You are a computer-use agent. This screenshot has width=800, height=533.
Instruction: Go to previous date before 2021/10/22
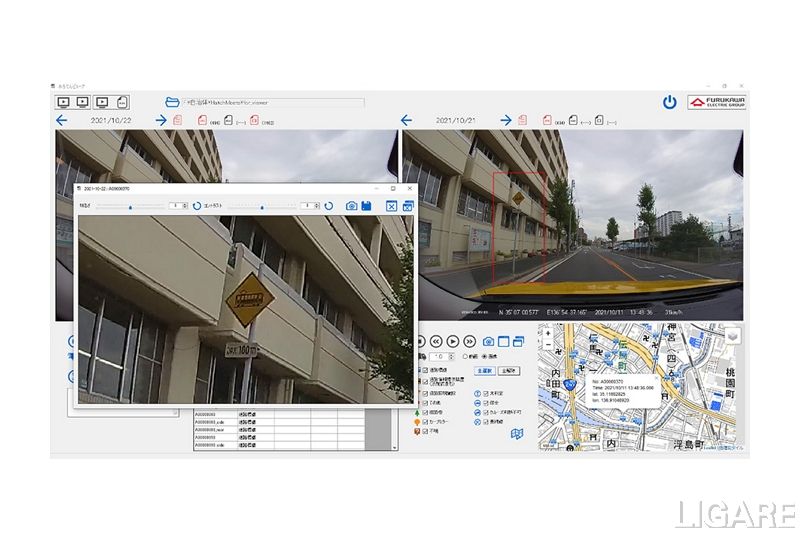pos(62,121)
